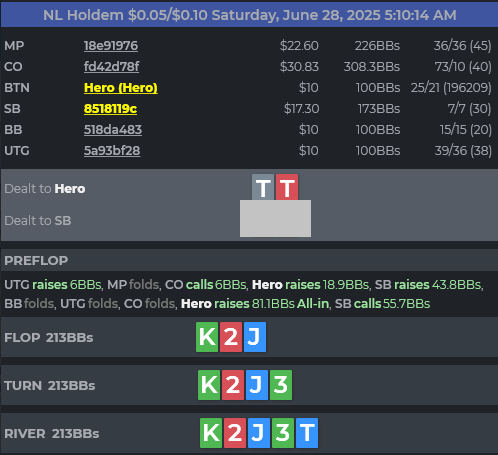The height and width of the screenshot is (455, 498).
Task: Click SB stack value $17.30
Action: click(301, 109)
